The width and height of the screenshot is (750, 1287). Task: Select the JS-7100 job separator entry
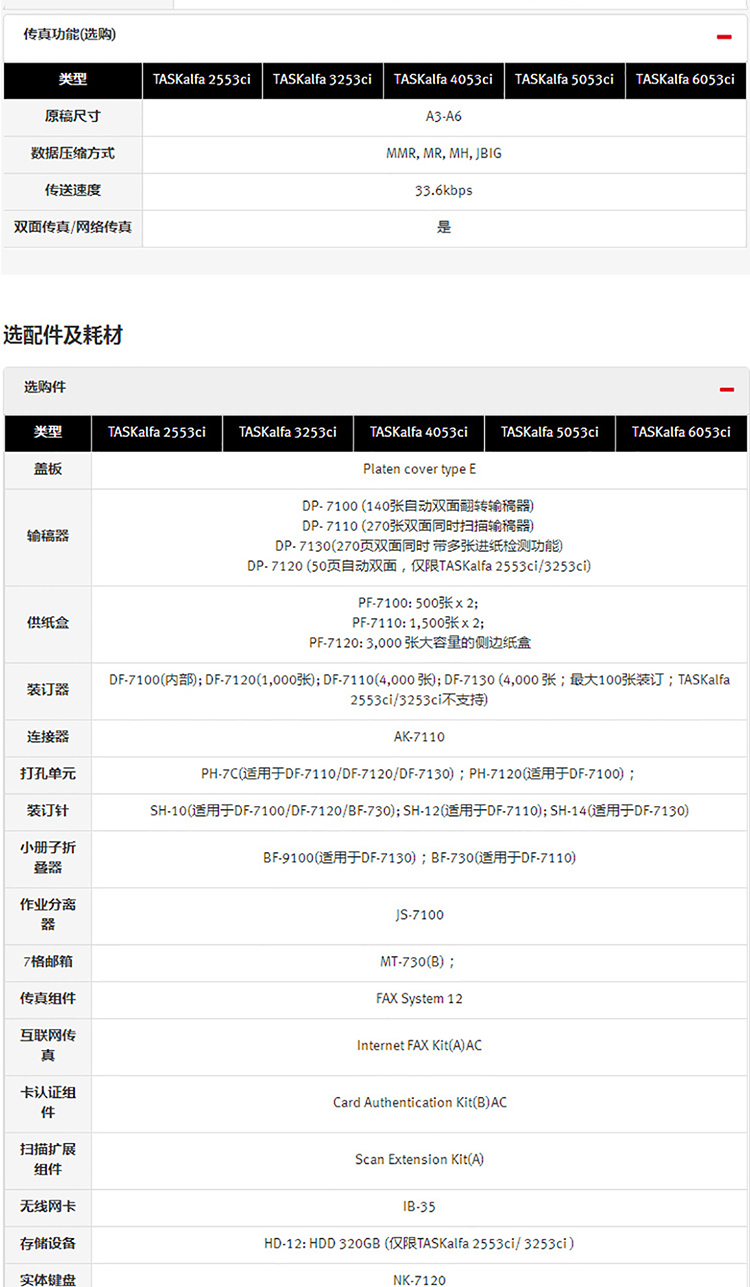point(419,914)
